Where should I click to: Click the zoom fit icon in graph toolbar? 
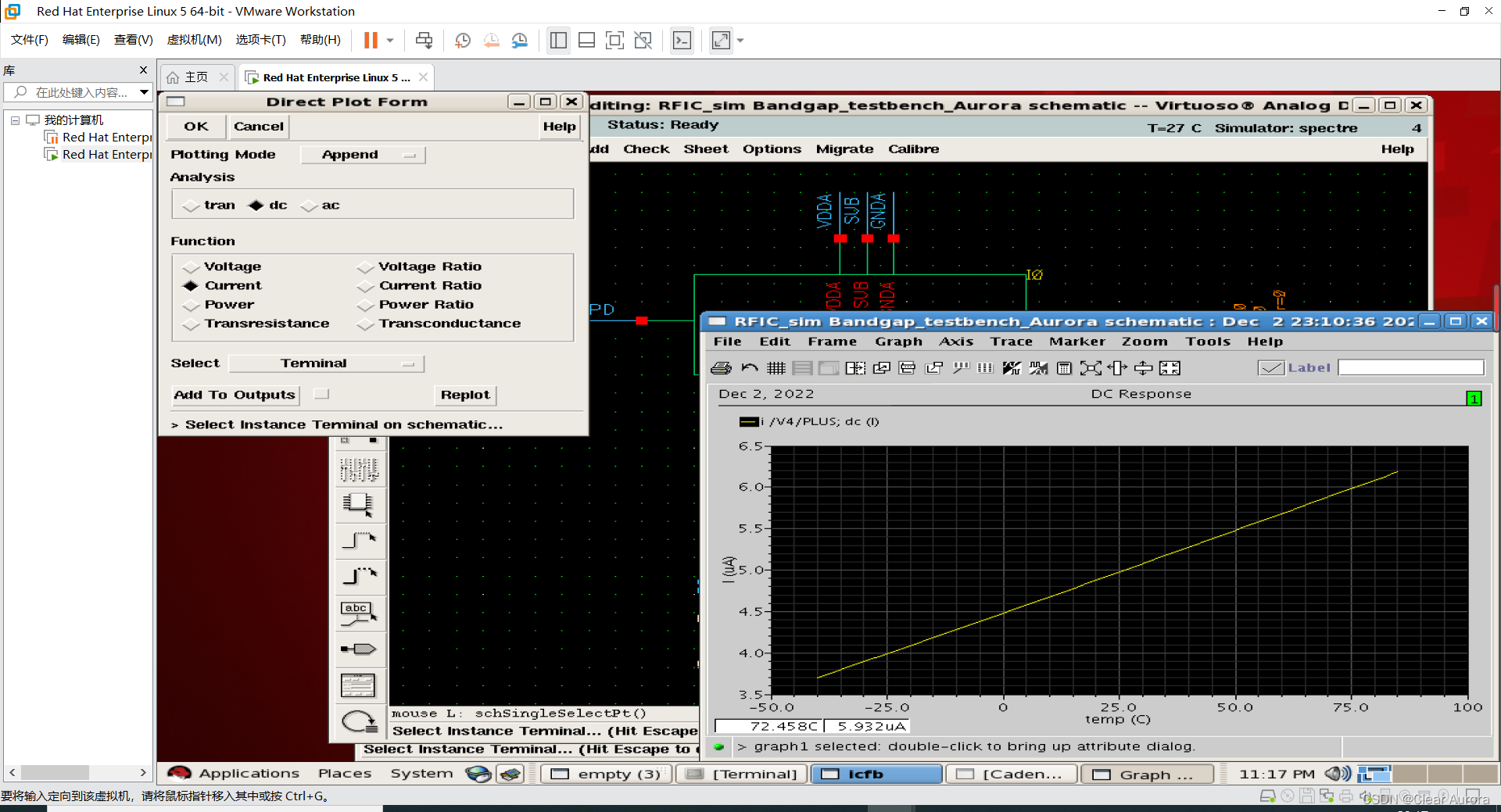pos(1091,368)
